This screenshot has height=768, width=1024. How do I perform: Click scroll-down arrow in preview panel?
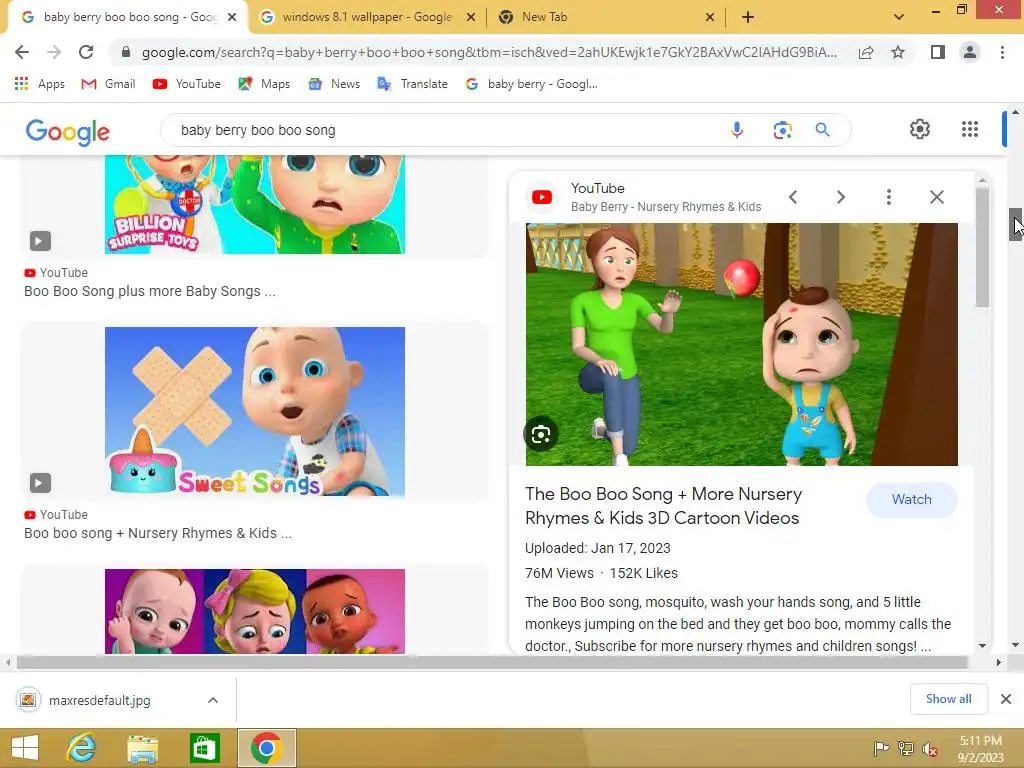[982, 646]
